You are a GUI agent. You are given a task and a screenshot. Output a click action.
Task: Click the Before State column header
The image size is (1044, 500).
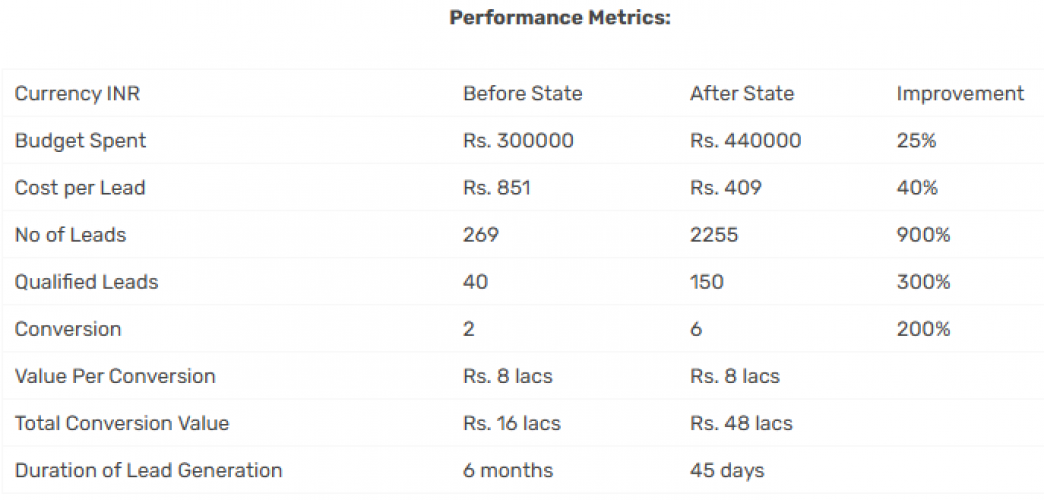(522, 94)
